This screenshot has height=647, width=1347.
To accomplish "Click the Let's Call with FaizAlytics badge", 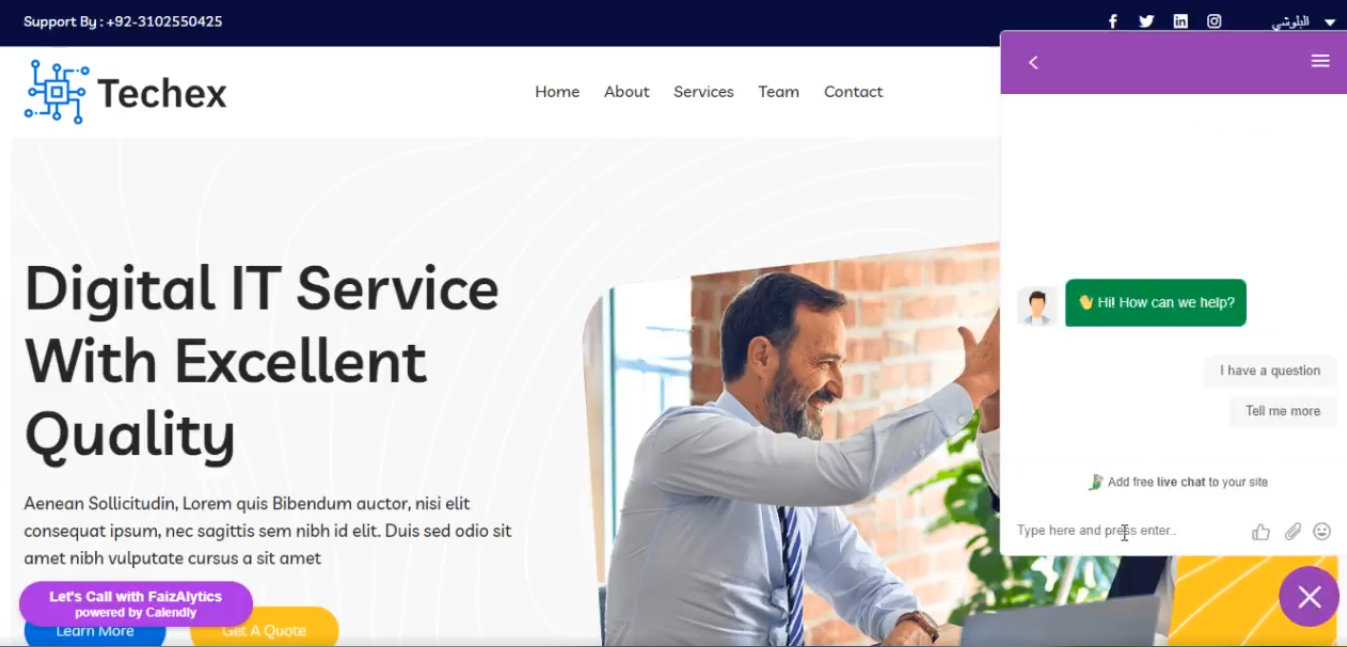I will [136, 604].
